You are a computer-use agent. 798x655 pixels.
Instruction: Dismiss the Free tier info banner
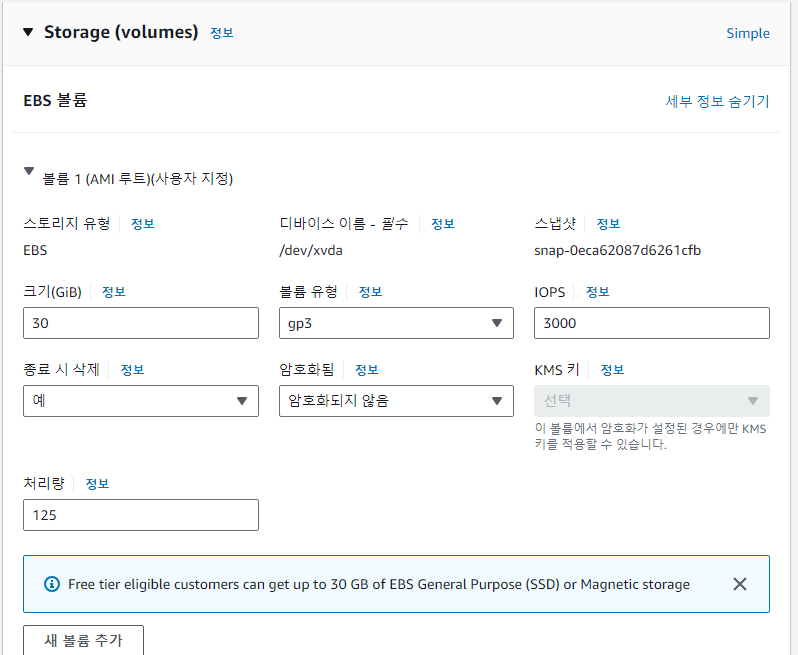click(740, 584)
